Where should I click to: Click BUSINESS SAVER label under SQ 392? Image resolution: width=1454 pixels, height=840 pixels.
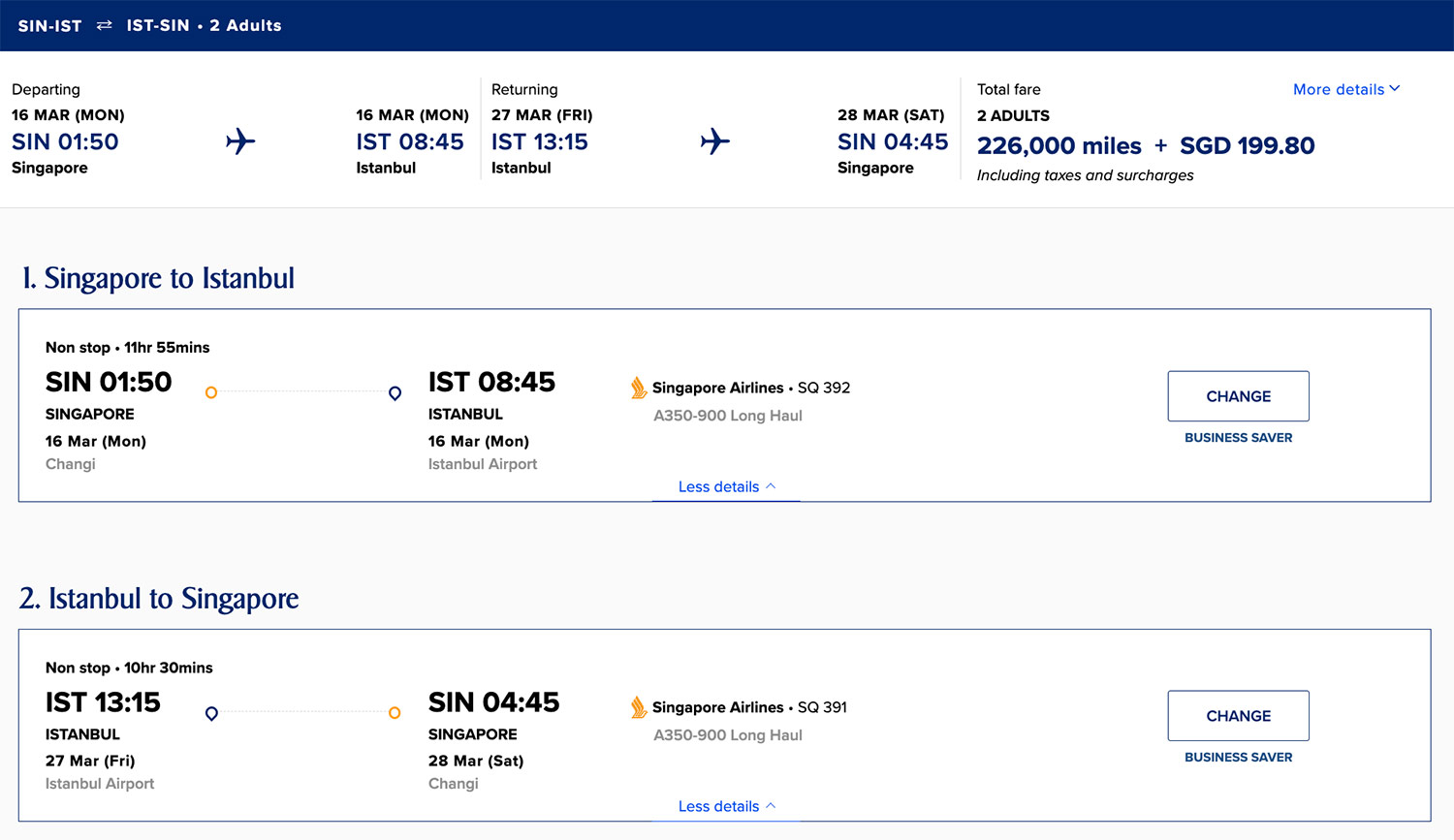[1238, 438]
